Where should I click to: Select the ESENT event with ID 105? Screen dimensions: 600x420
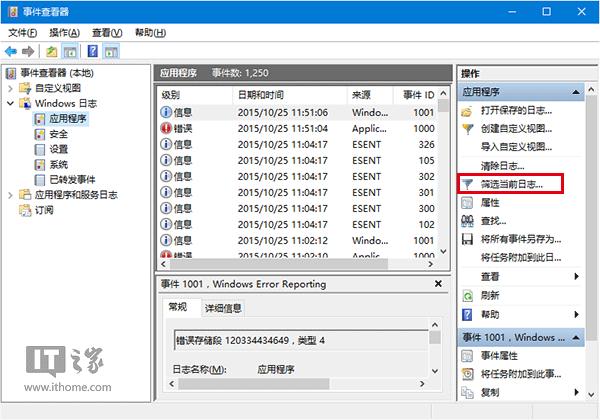[x=298, y=161]
